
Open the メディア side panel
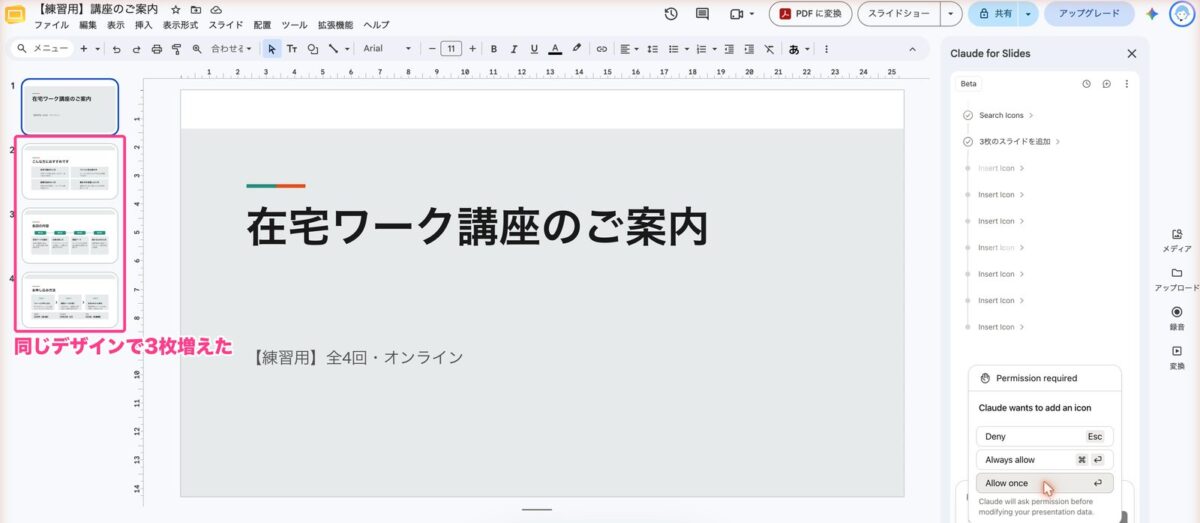(x=1177, y=239)
